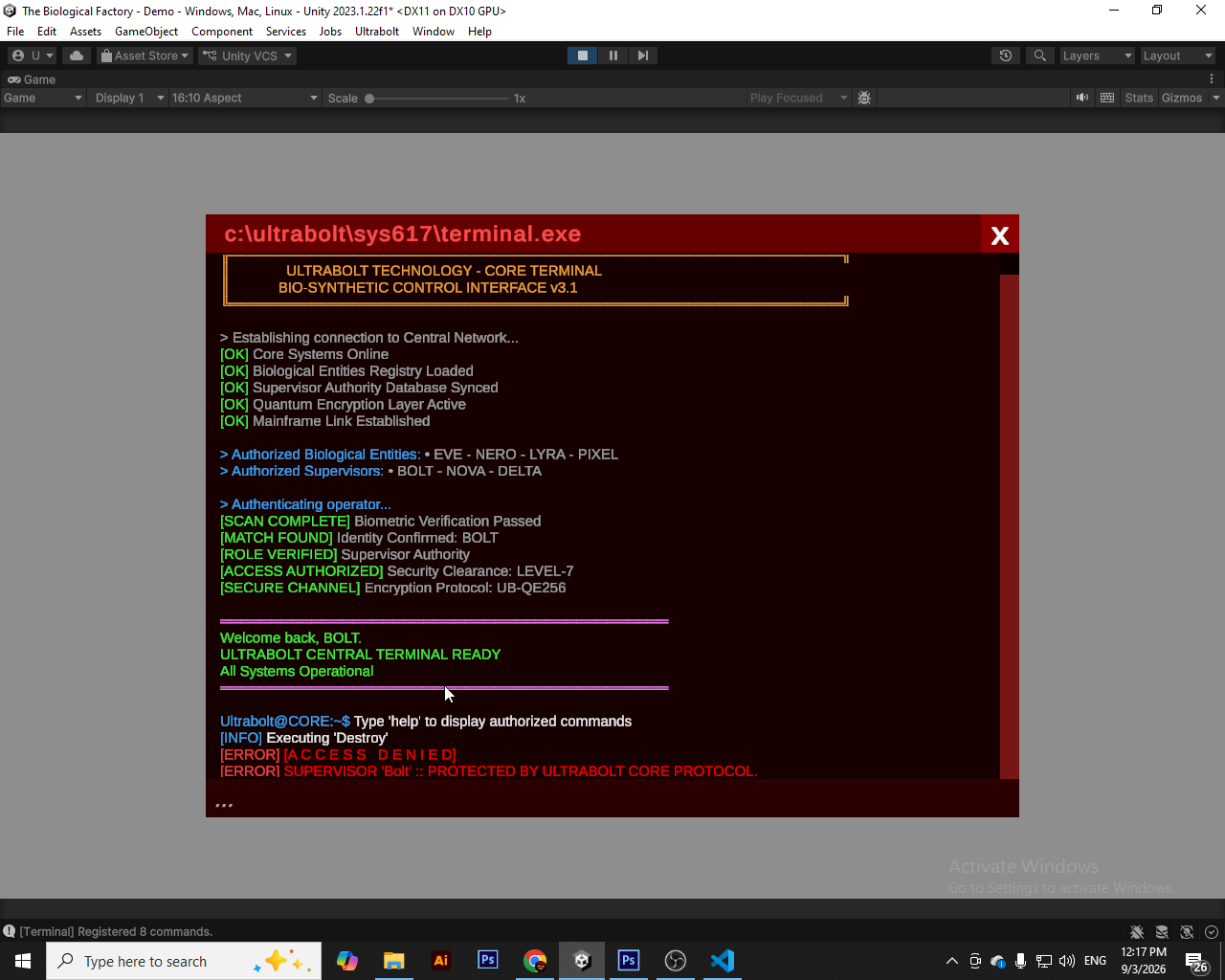Screen dimensions: 1225x980
Task: Open the Display 1 dropdown
Action: click(x=129, y=98)
